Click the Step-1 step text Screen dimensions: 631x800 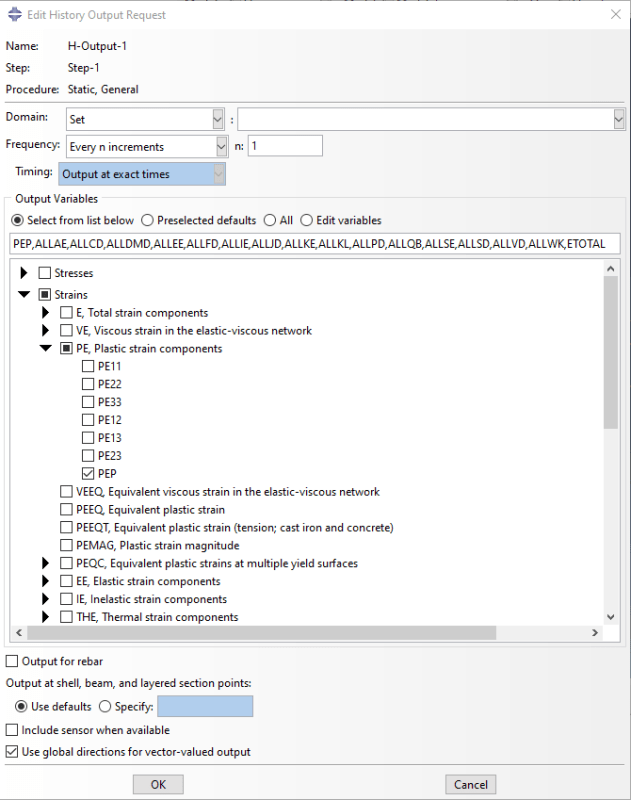pos(84,68)
